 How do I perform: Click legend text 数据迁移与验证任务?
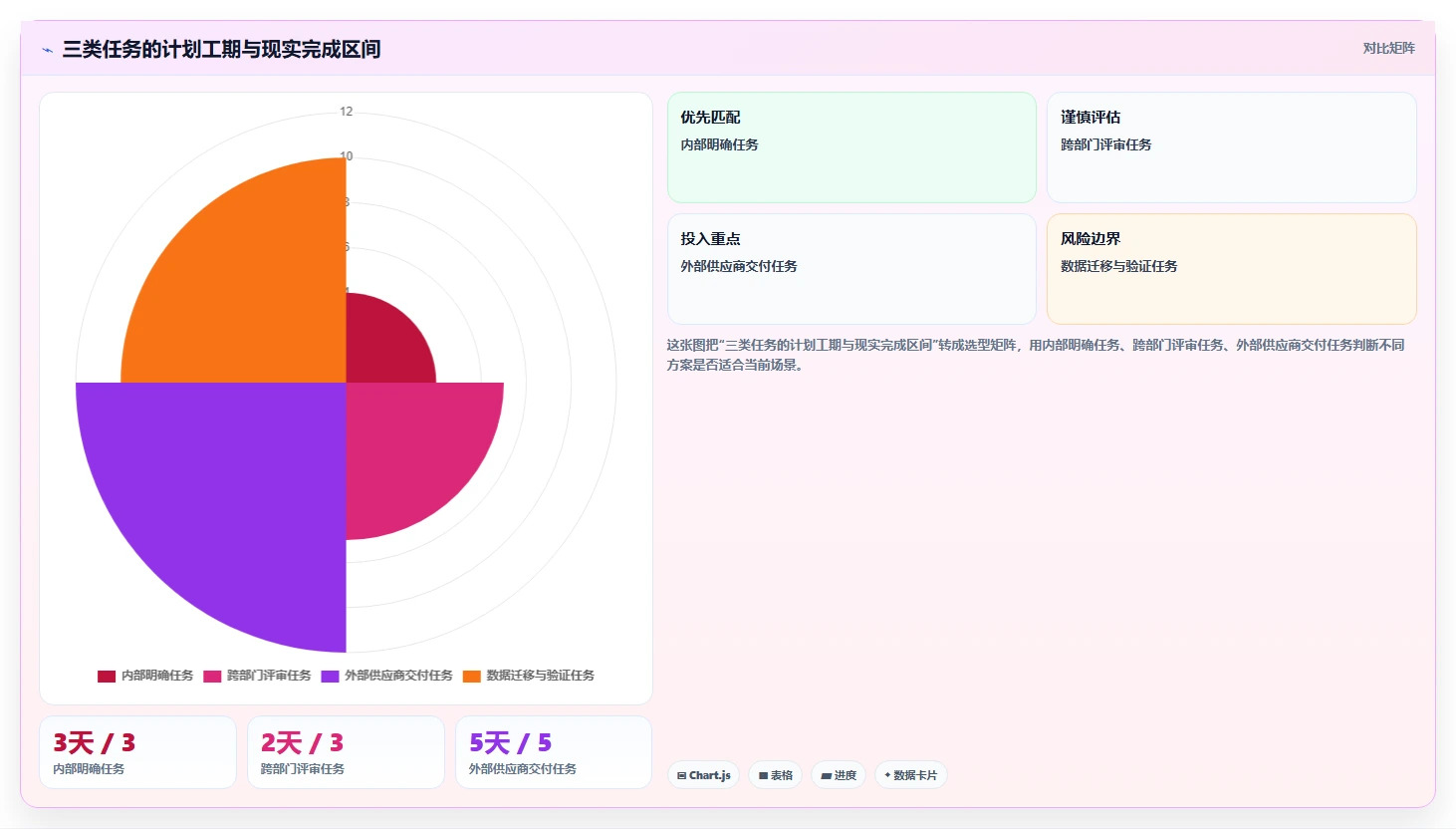click(x=540, y=676)
